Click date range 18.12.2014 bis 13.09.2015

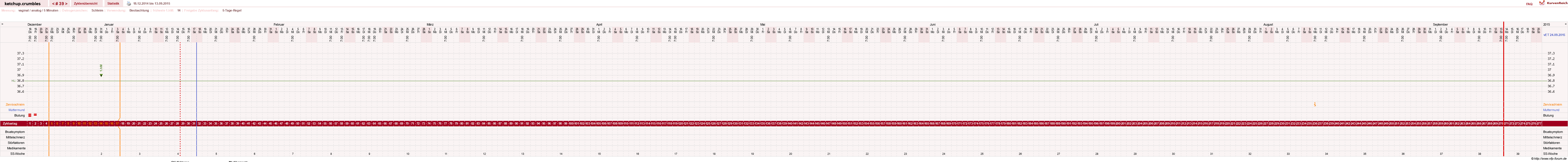tap(152, 4)
